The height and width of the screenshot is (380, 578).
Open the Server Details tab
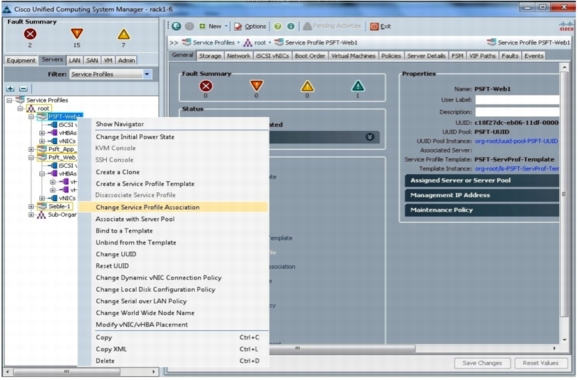(x=426, y=56)
